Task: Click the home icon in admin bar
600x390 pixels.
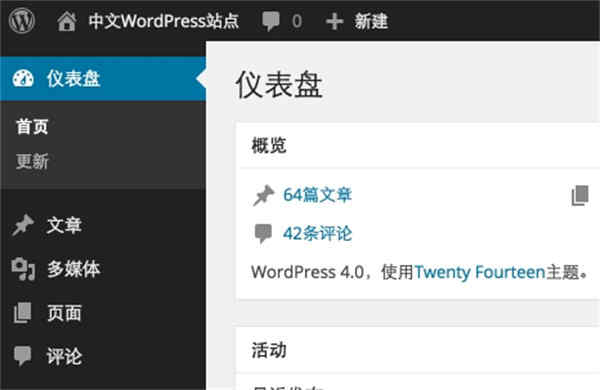Action: pyautogui.click(x=67, y=21)
